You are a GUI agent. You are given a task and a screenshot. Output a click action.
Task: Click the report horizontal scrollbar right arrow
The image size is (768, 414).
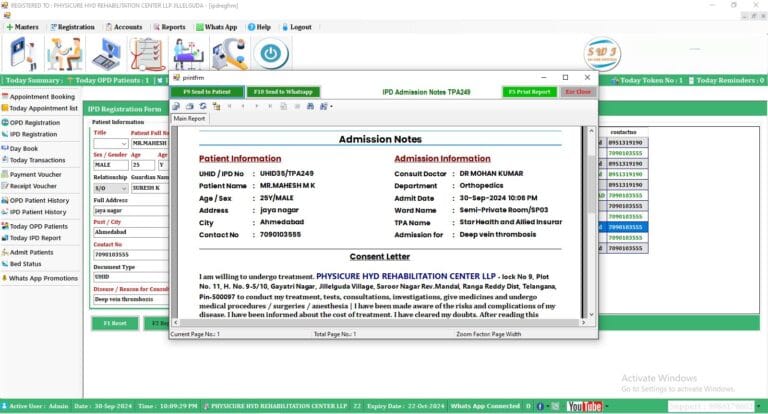583,323
